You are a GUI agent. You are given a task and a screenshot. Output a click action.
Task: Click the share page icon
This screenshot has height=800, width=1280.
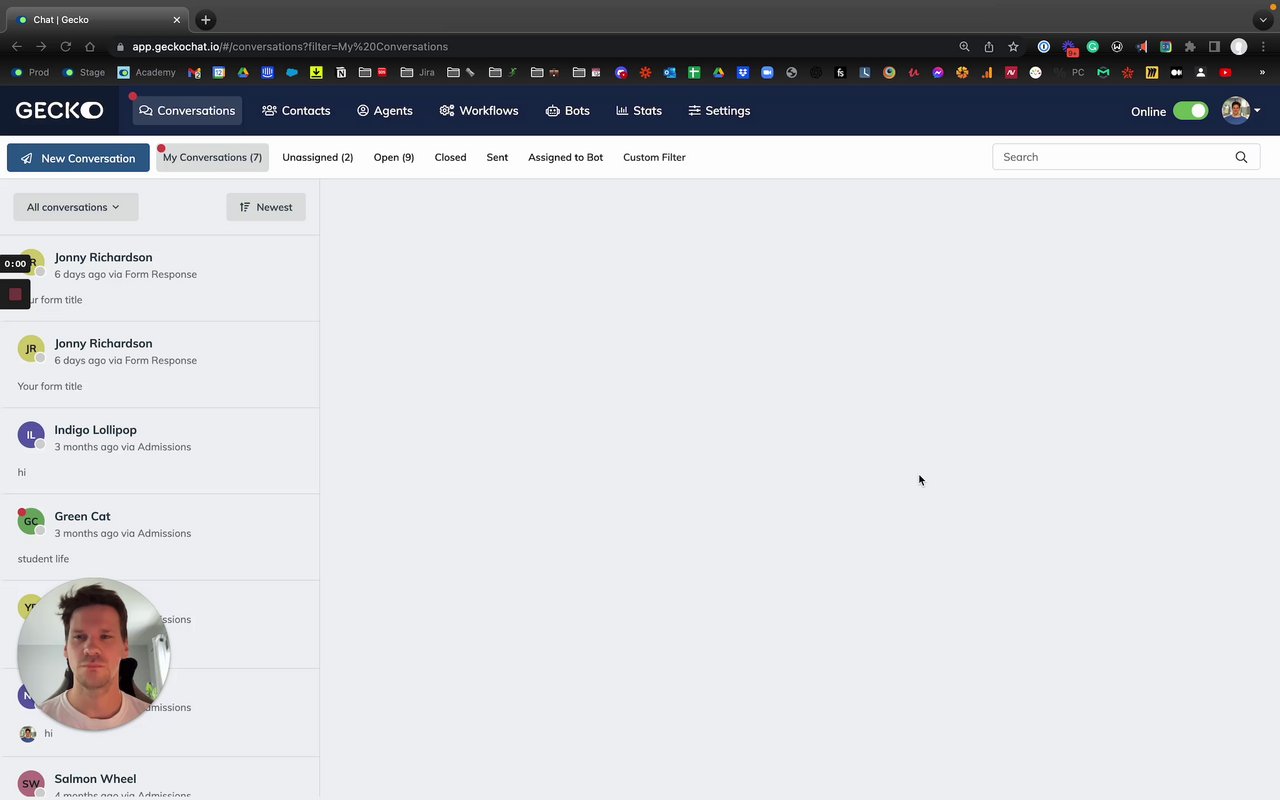click(989, 46)
